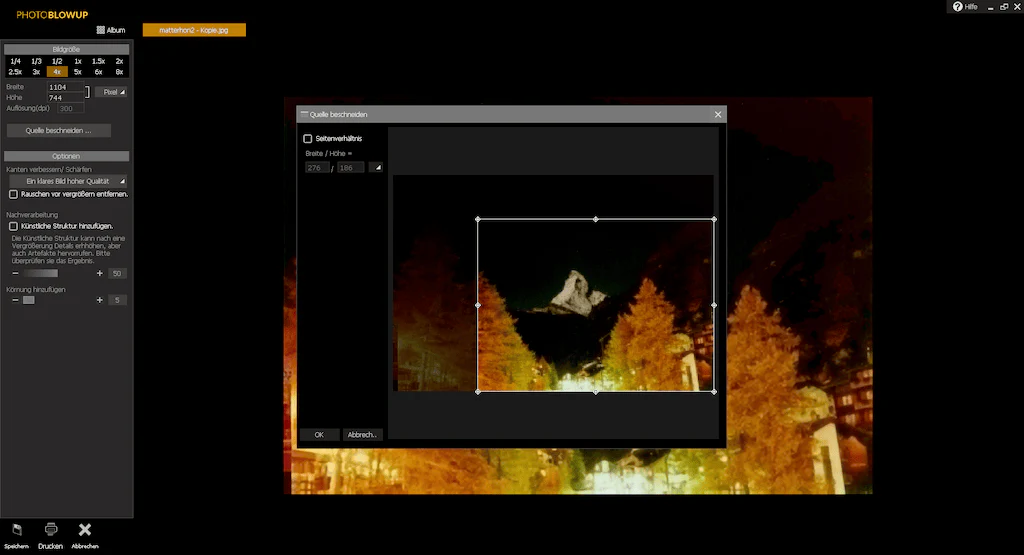This screenshot has height=555, width=1024.
Task: Click the minus icon of Körnung hinzufügen slider
Action: 15,300
